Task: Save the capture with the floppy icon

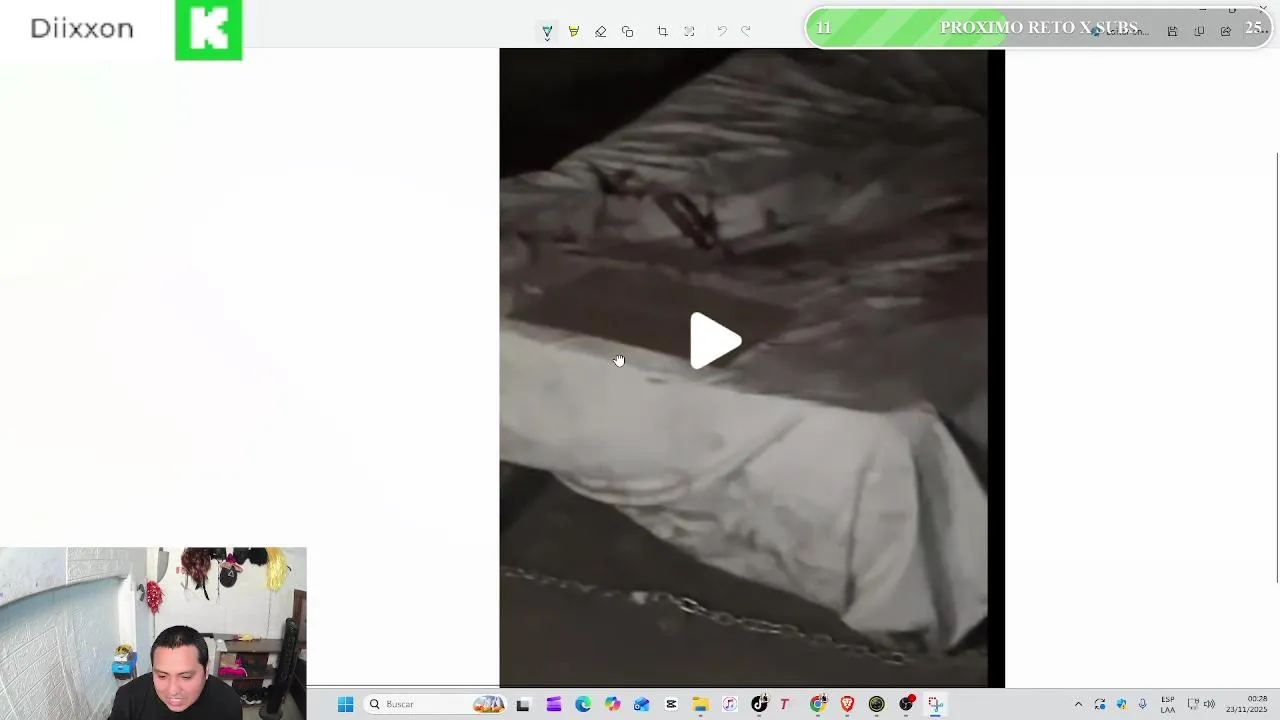Action: tap(1173, 31)
